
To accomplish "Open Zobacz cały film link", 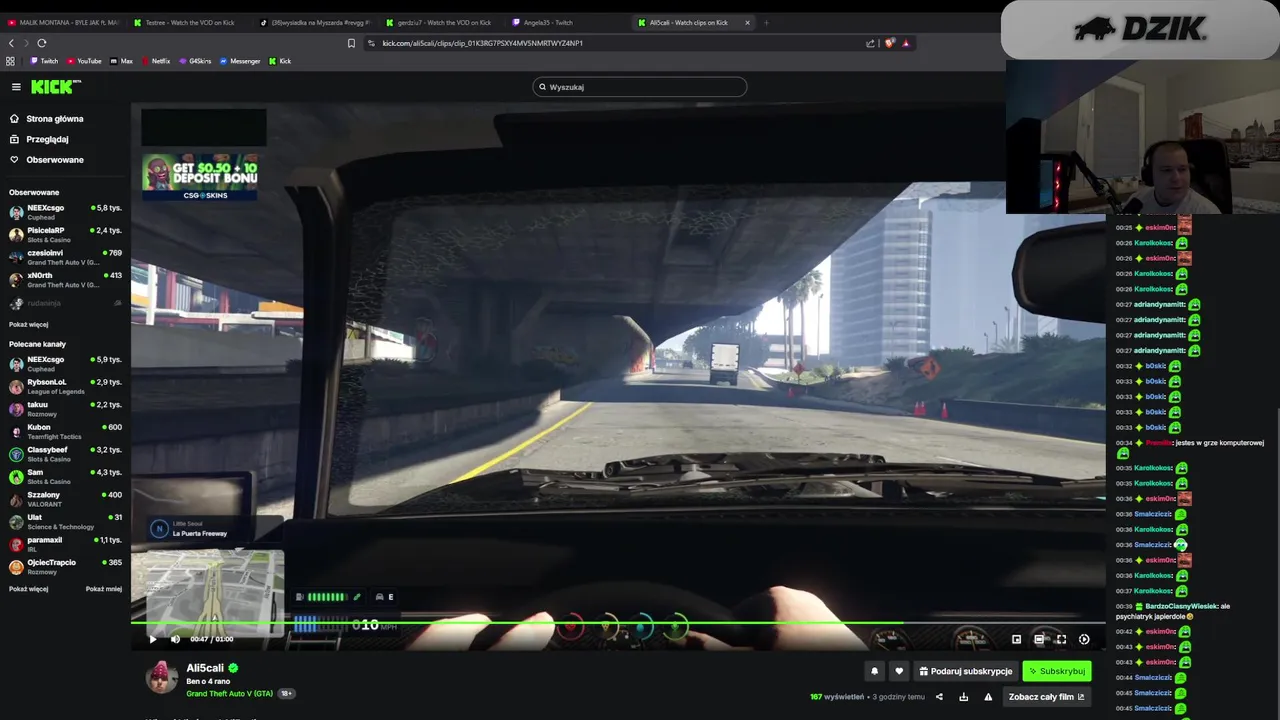I will click(1046, 697).
